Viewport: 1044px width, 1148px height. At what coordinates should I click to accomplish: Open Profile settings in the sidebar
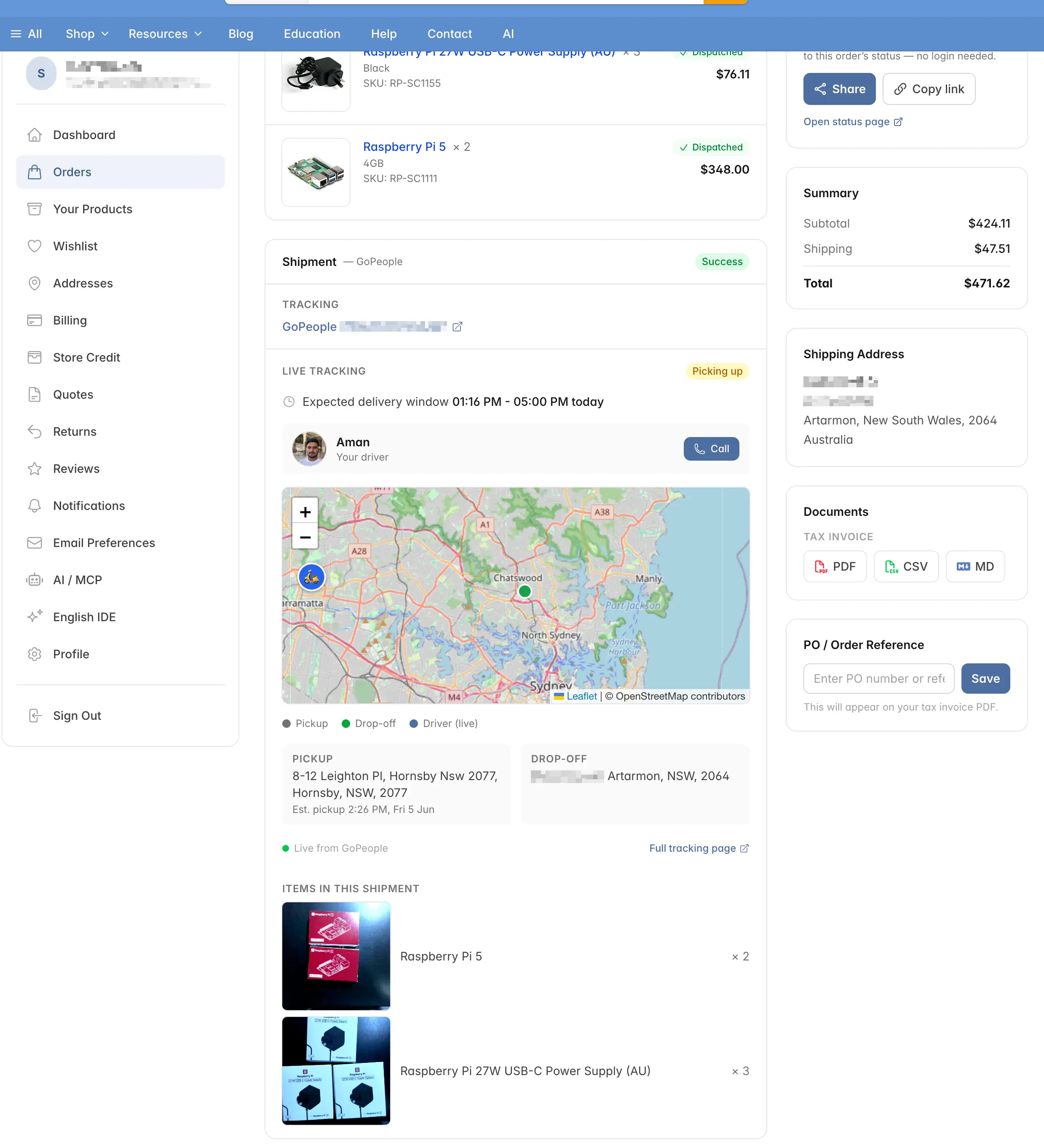(120, 654)
